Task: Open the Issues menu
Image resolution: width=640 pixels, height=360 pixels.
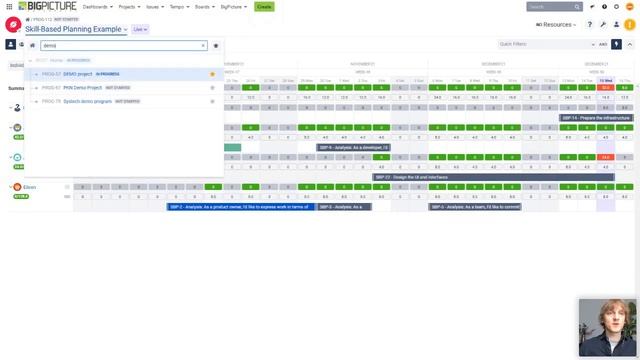Action: click(155, 7)
